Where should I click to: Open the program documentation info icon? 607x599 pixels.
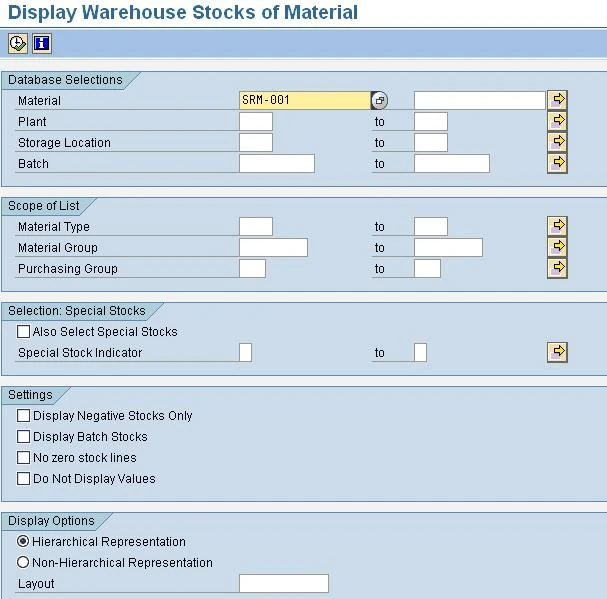point(41,43)
